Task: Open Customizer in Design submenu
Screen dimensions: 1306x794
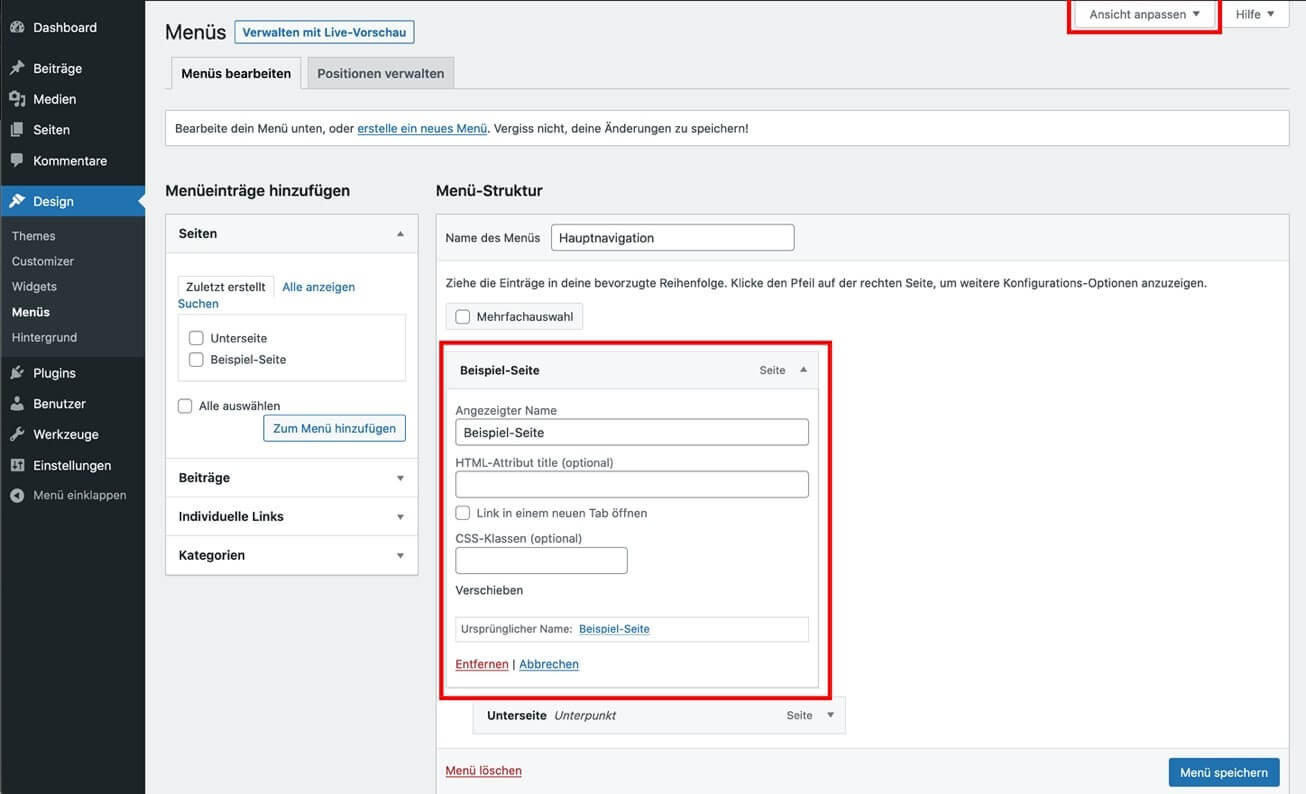Action: pyautogui.click(x=43, y=261)
